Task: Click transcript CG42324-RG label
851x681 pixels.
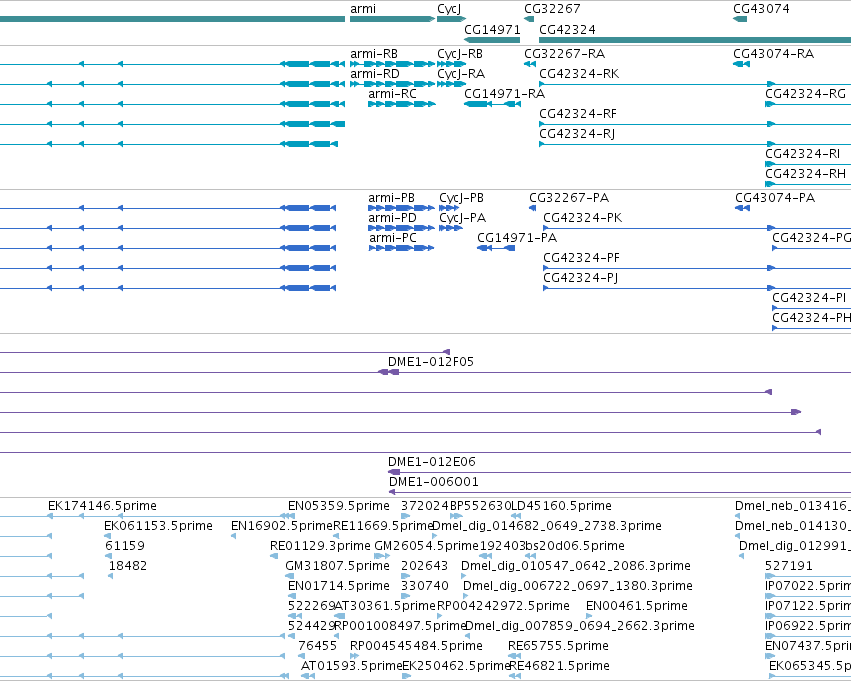Action: click(805, 94)
